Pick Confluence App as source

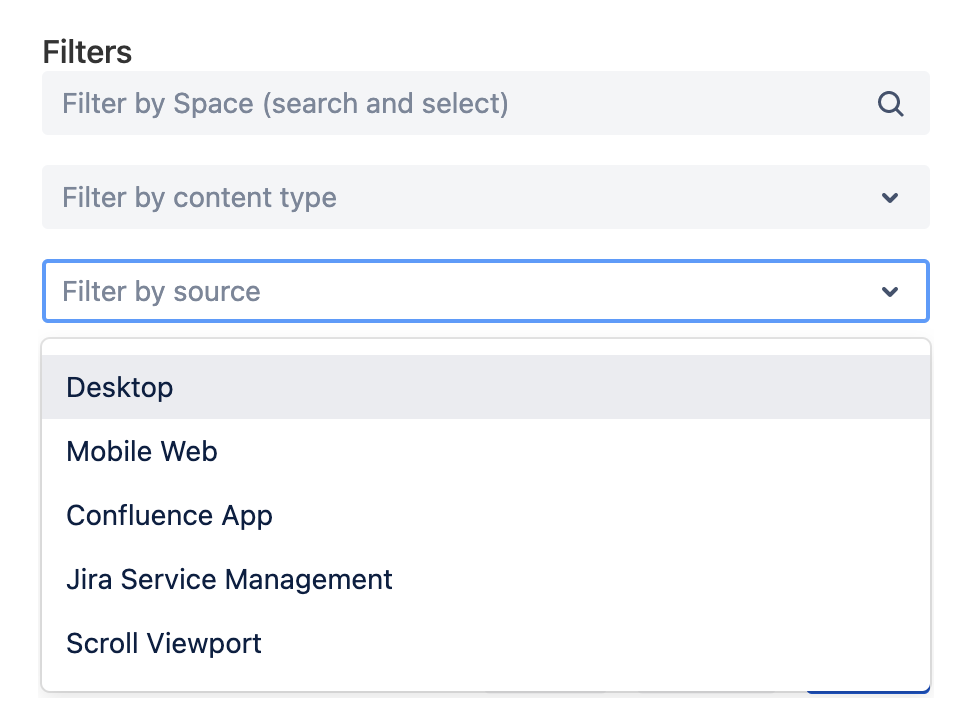[x=169, y=516]
